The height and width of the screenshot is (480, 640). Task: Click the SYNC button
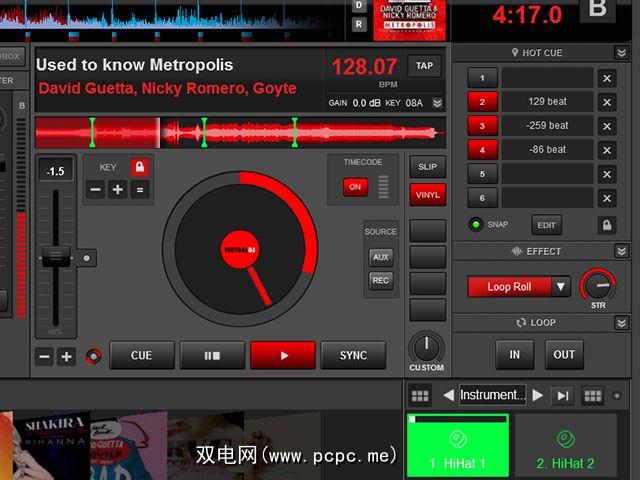(353, 356)
